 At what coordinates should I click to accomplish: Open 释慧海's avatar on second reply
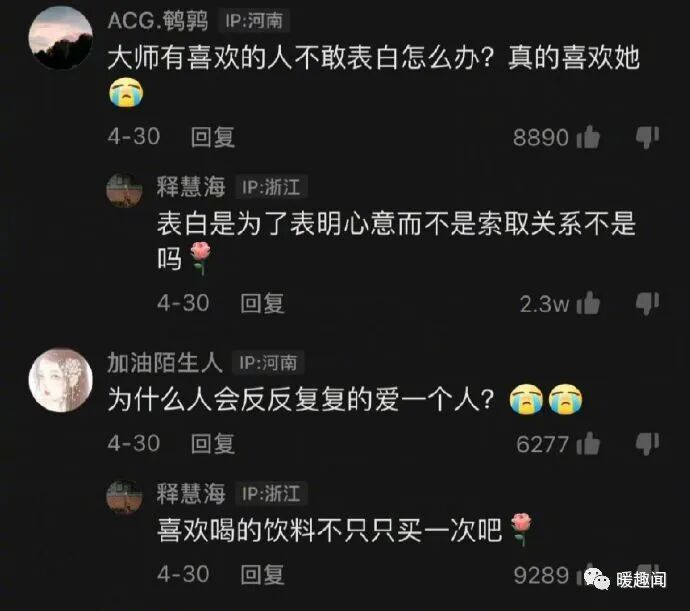(x=125, y=497)
